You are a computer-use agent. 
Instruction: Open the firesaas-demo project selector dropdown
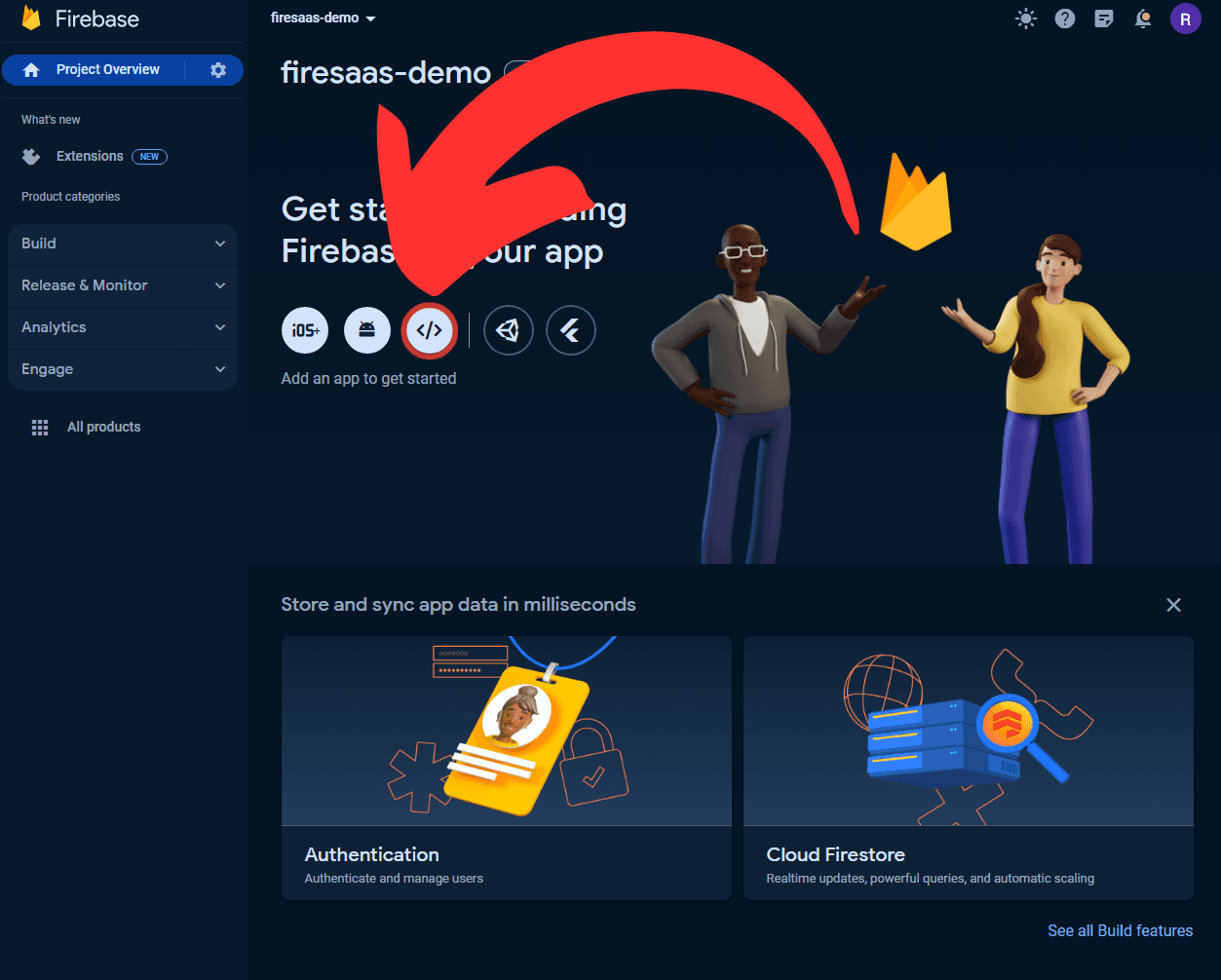pos(323,19)
